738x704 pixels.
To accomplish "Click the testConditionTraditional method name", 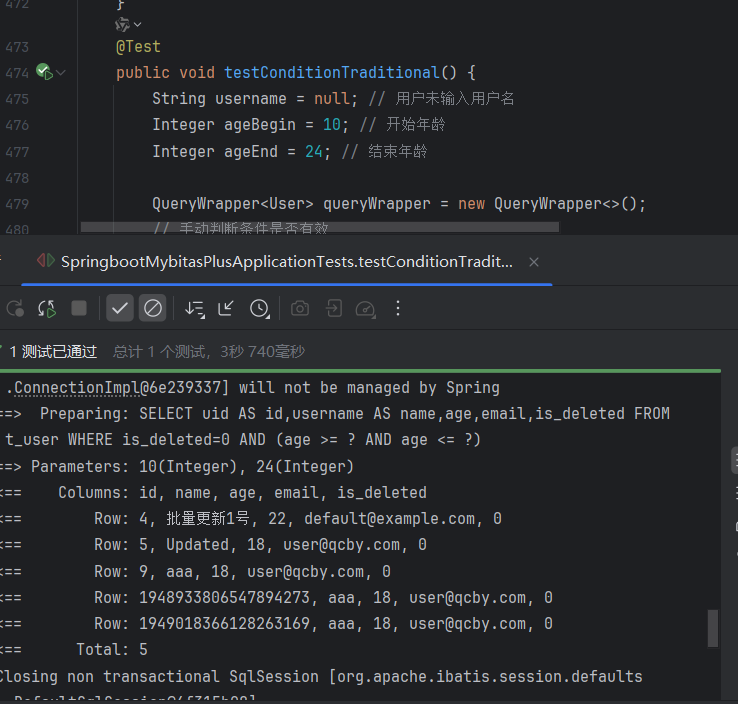I will [331, 72].
